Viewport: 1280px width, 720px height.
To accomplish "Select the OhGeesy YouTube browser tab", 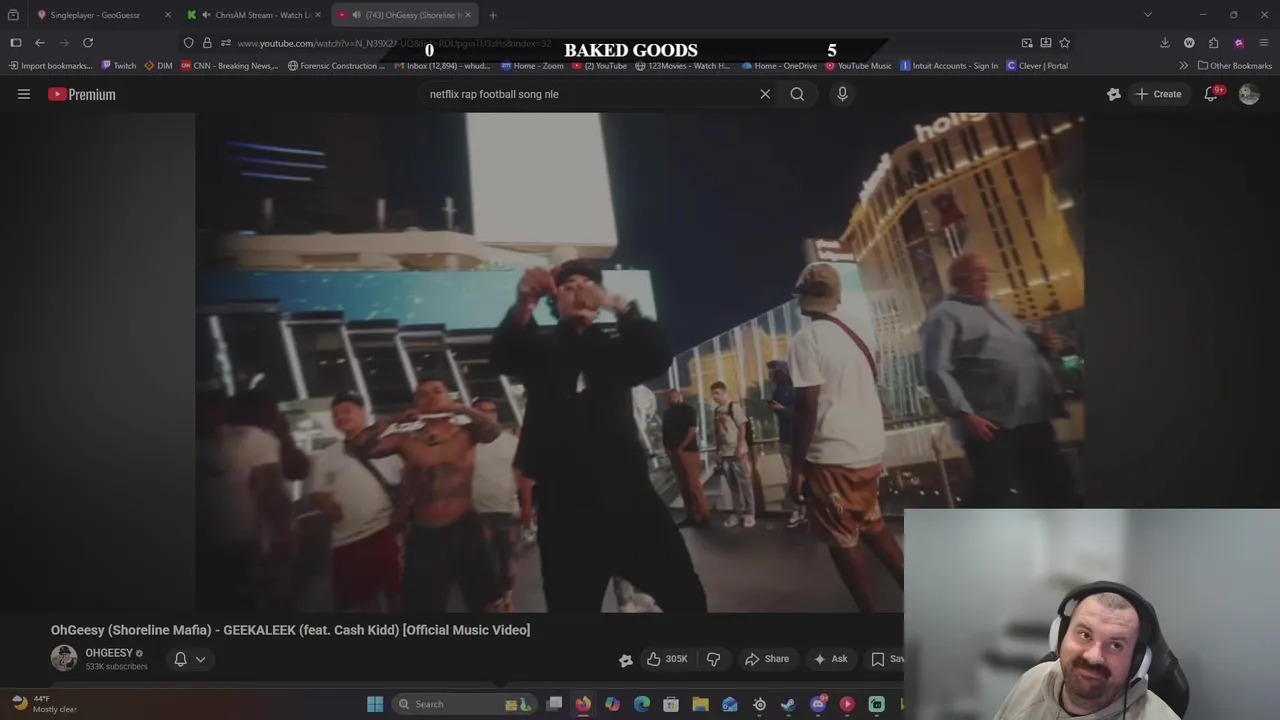I will tap(405, 15).
